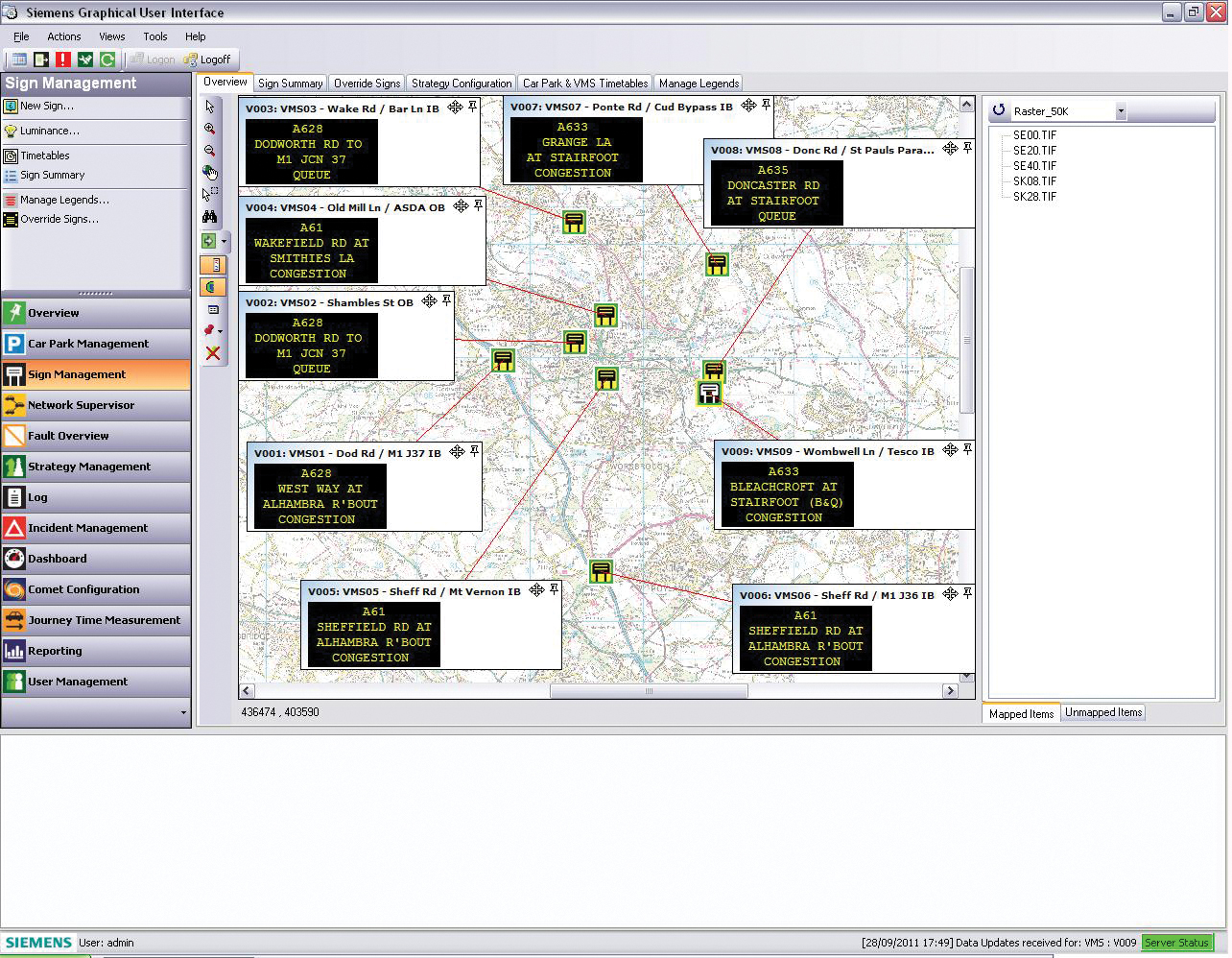This screenshot has width=1232, height=958.
Task: Toggle the pin on V004 popup
Action: [x=478, y=205]
